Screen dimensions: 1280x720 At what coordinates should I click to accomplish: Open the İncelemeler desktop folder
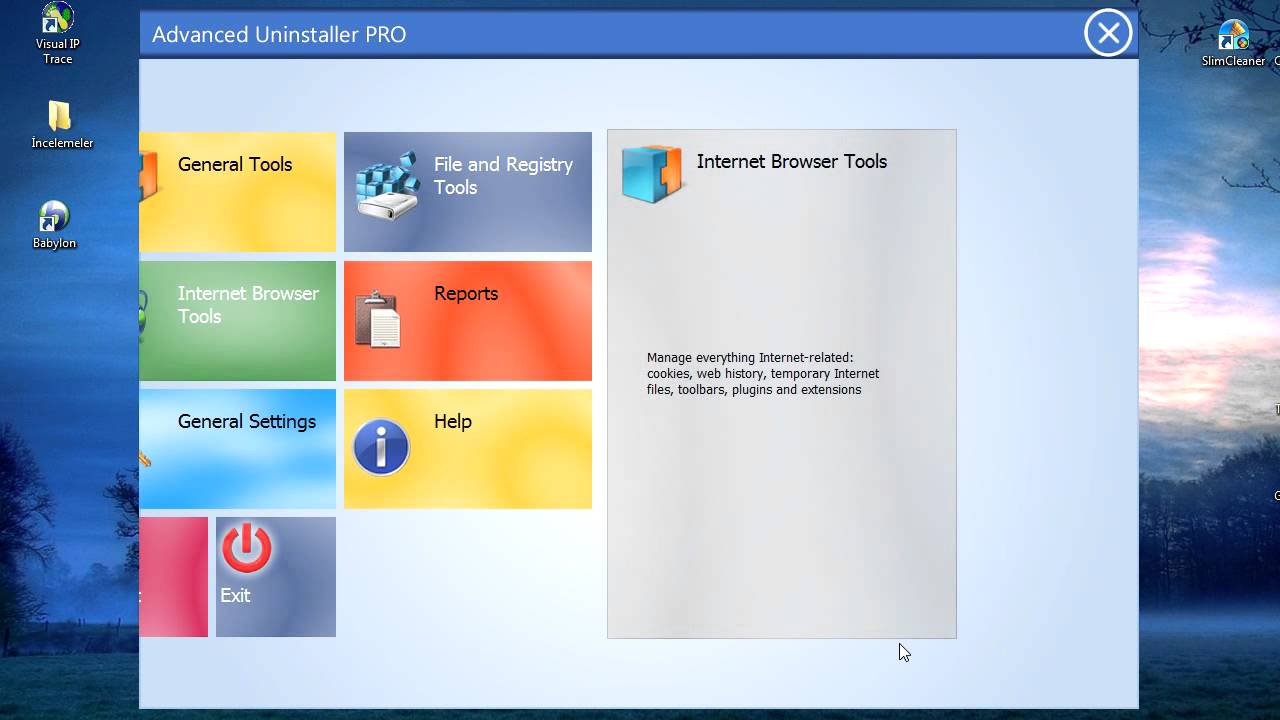pyautogui.click(x=62, y=125)
